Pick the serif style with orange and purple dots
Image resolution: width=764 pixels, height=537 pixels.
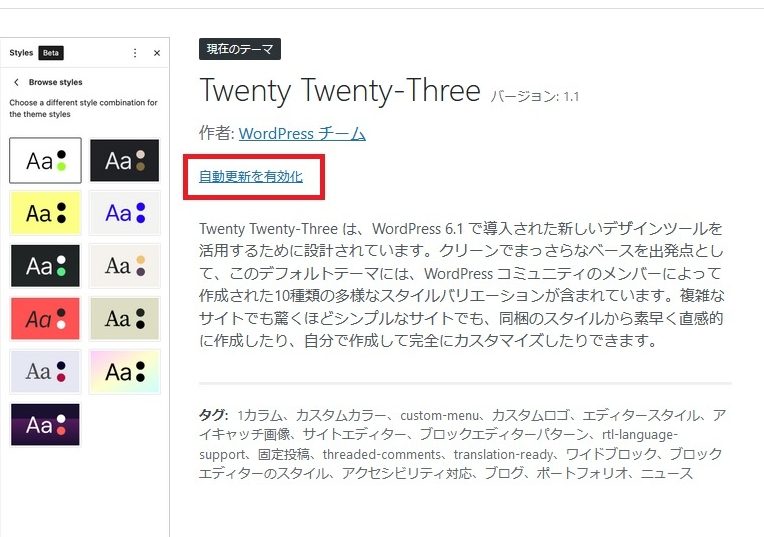(125, 266)
